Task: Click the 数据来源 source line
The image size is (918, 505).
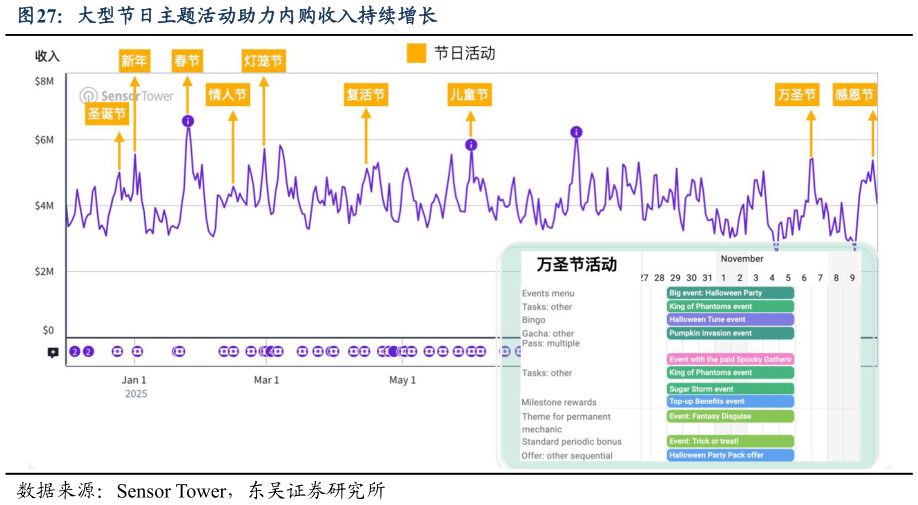Action: coord(201,490)
